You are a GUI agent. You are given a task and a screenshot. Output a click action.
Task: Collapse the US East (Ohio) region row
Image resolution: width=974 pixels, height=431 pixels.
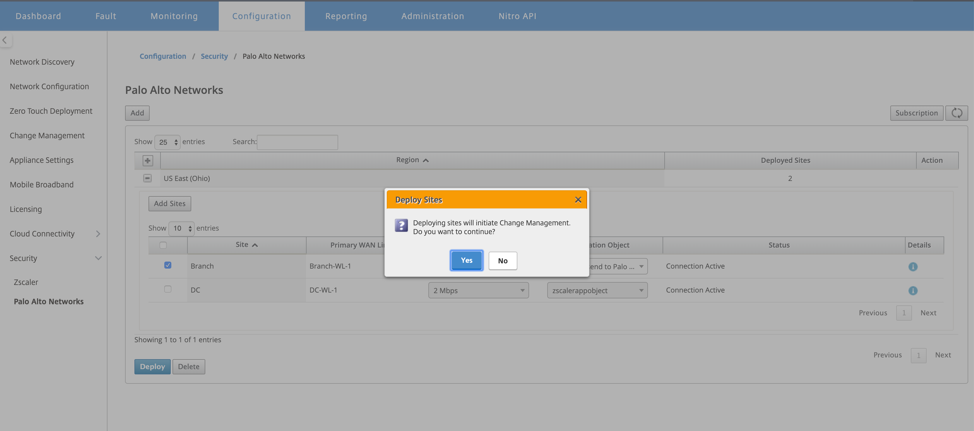(148, 178)
